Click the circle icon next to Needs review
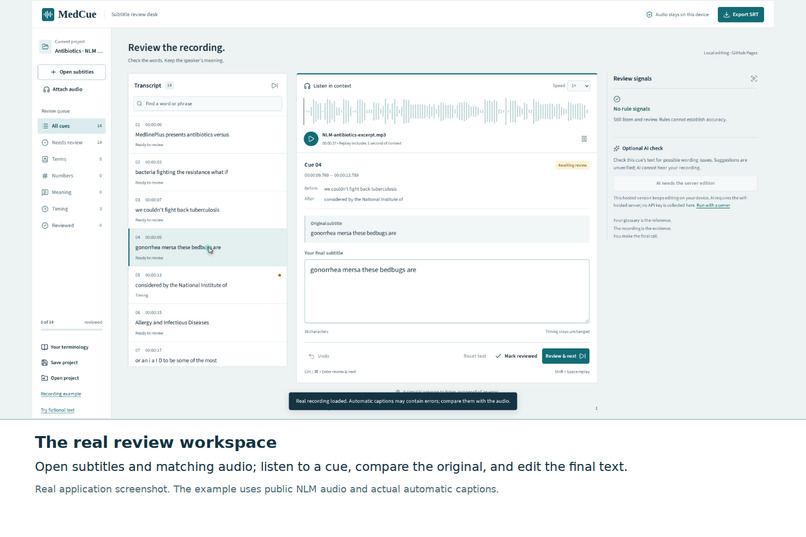Viewport: 806px width, 537px height. 45,142
